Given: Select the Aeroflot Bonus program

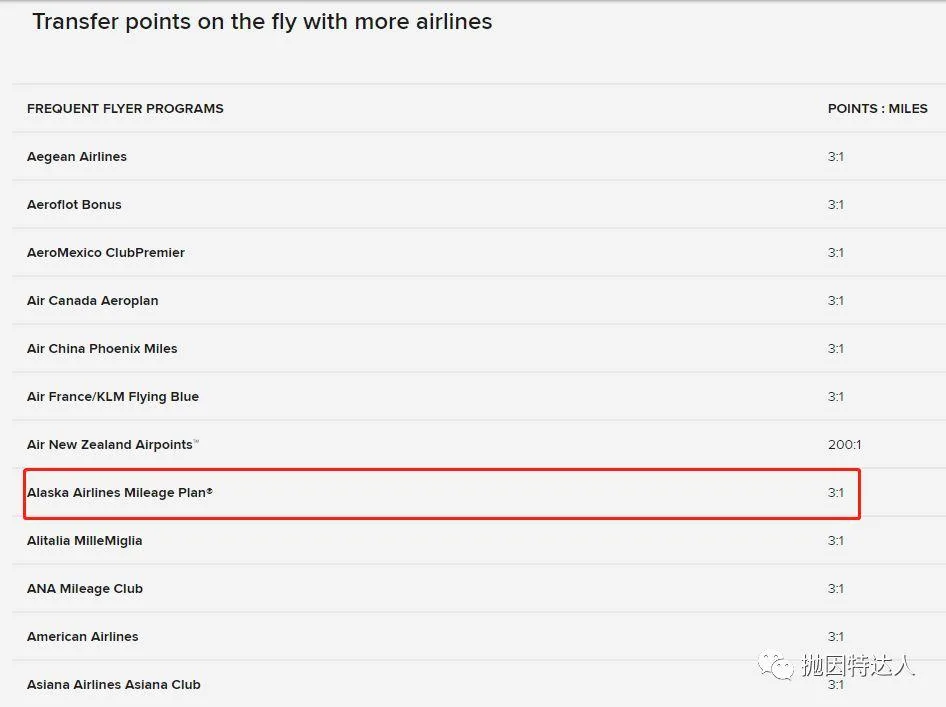Looking at the screenshot, I should [x=74, y=205].
